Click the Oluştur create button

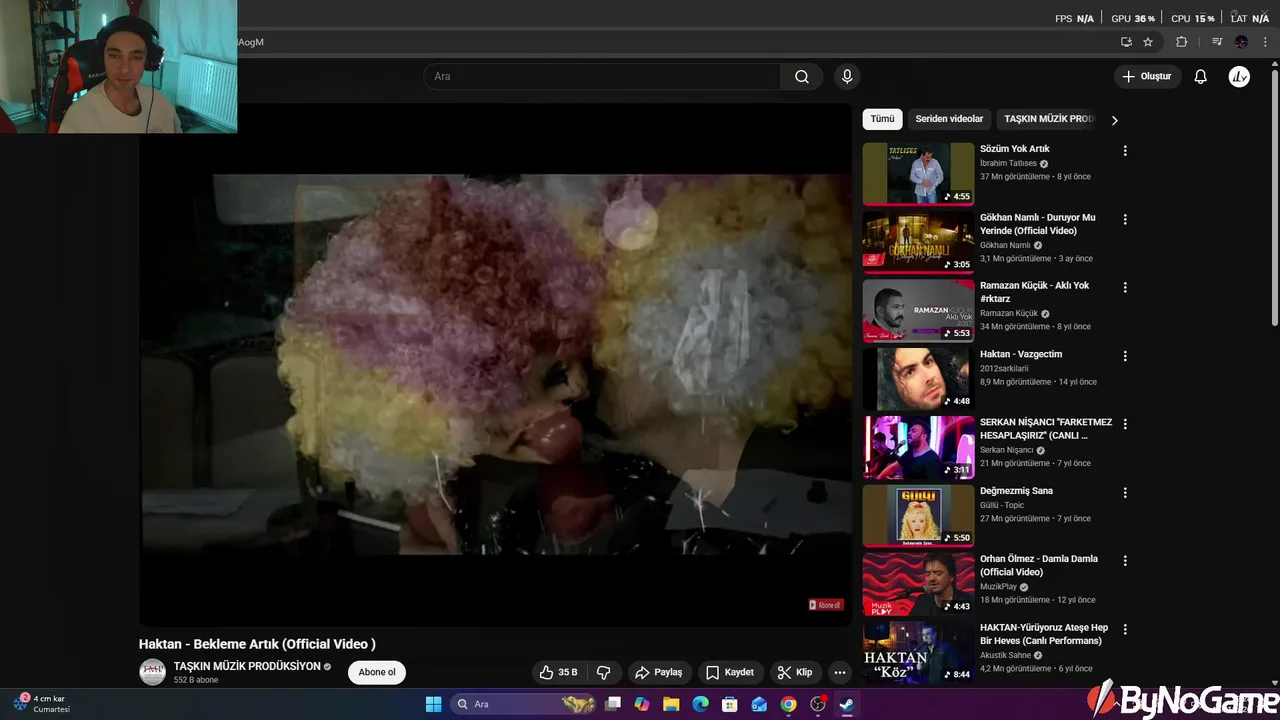pyautogui.click(x=1147, y=76)
